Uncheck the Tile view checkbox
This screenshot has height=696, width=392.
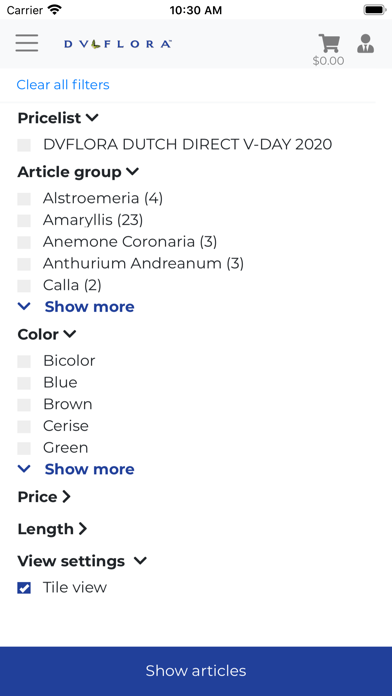point(24,588)
